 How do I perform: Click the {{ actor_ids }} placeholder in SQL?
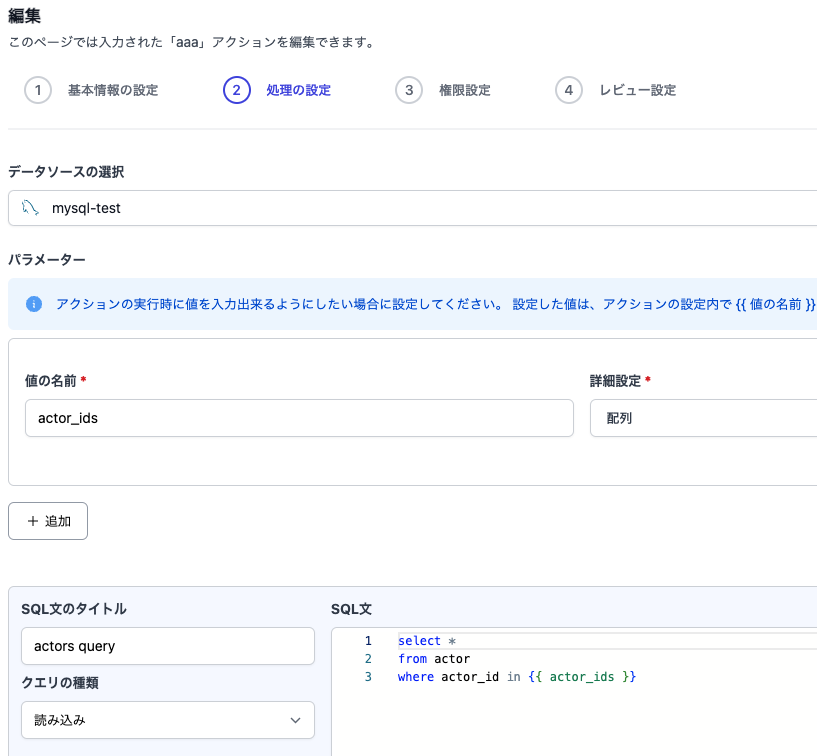coord(582,676)
